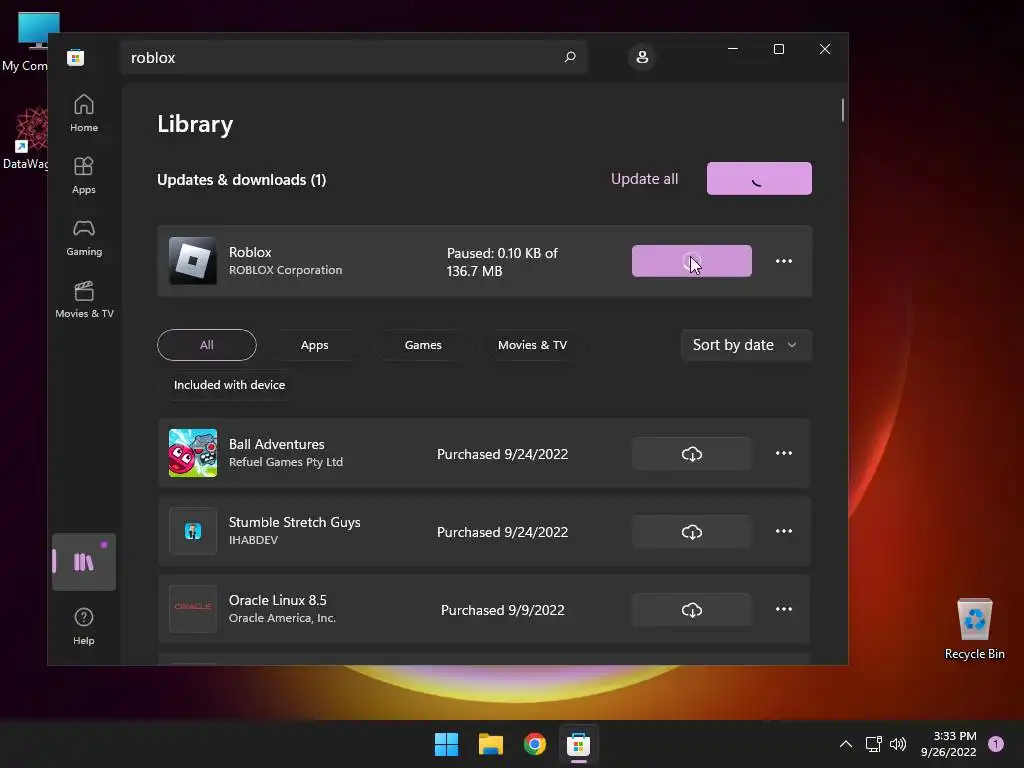Show hidden system tray icons
This screenshot has width=1024, height=768.
[845, 744]
